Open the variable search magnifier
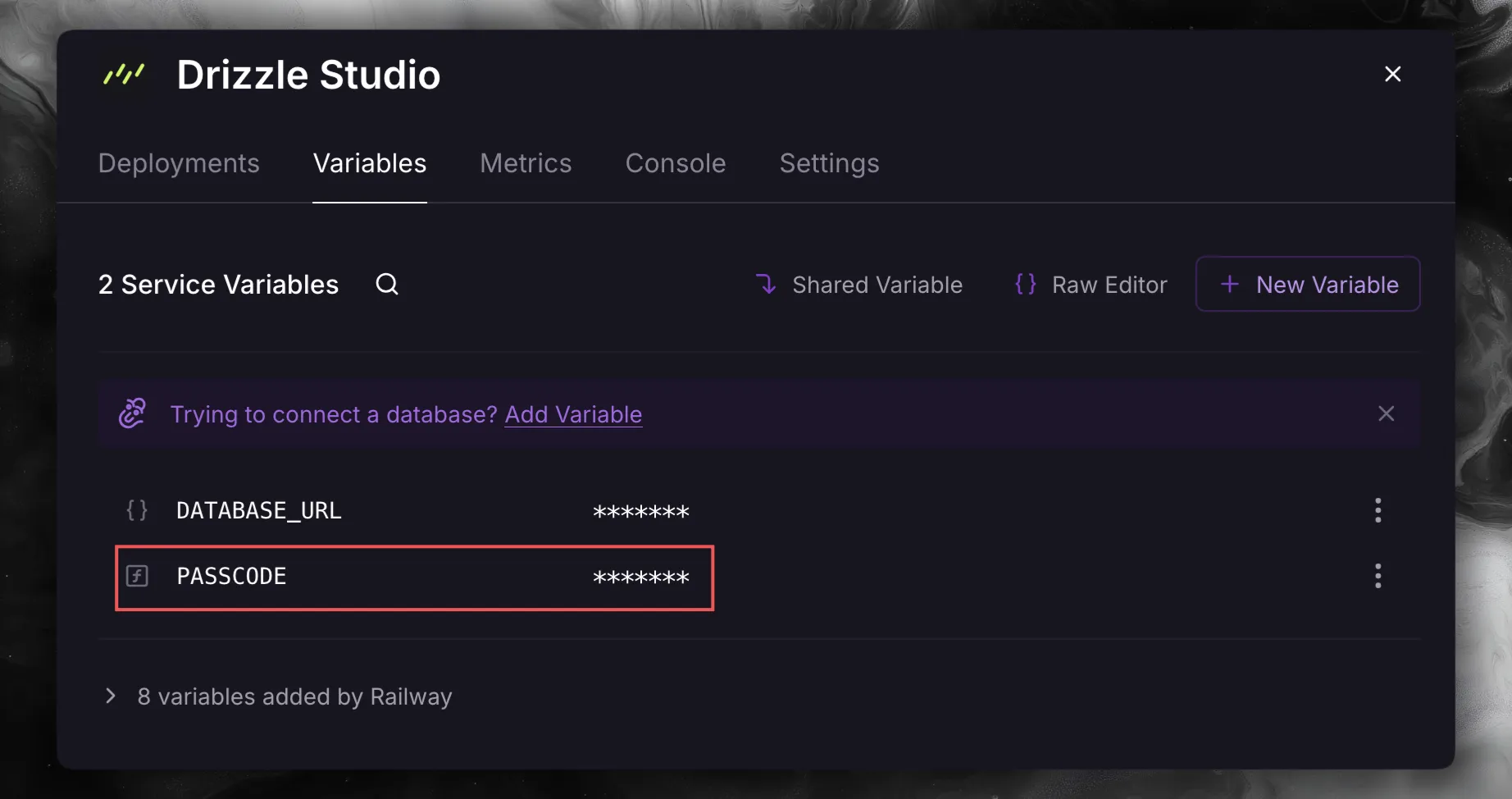 pos(387,284)
